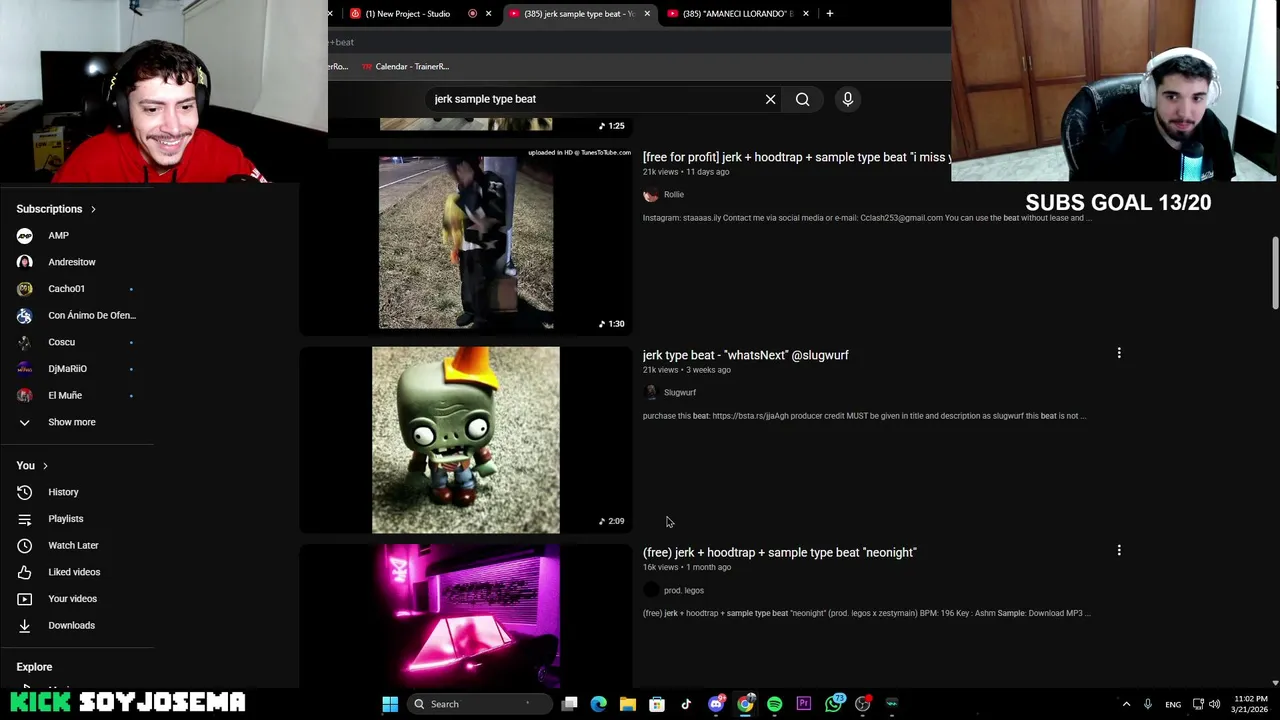
Task: Open WhatsApp from taskbar
Action: click(834, 704)
